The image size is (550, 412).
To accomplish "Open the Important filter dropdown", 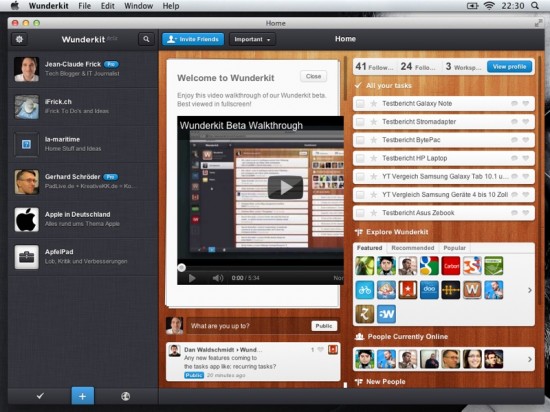I will click(252, 39).
